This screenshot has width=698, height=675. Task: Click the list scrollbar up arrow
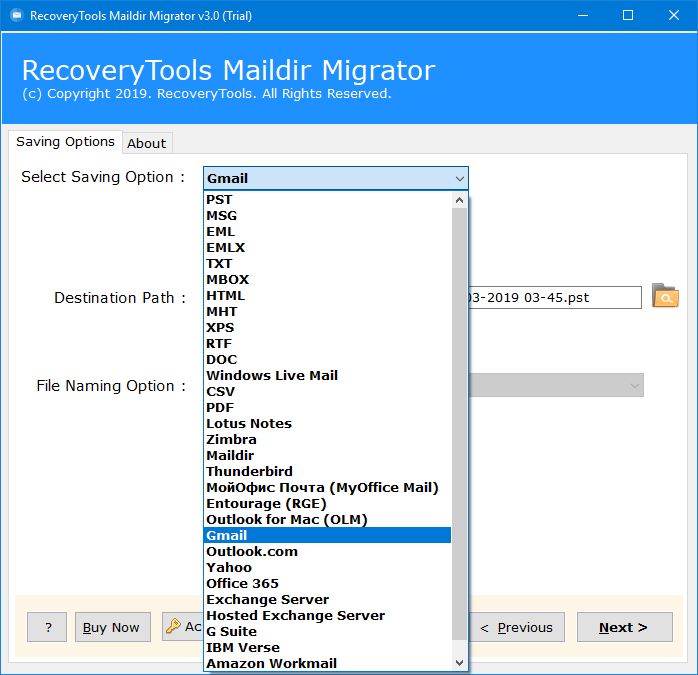pos(459,200)
